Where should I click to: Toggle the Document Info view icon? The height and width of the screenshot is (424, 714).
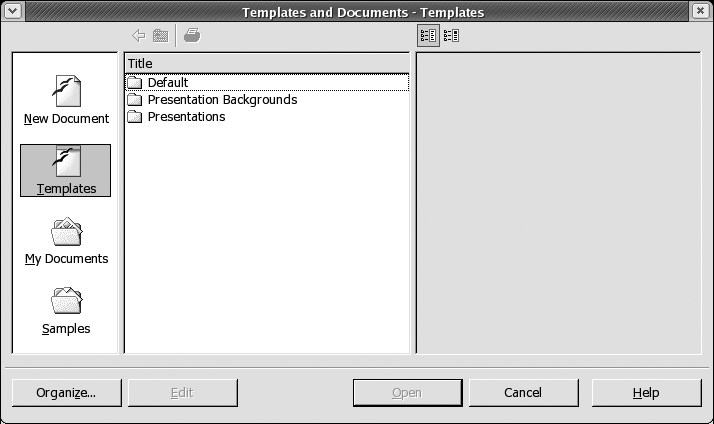(x=428, y=36)
